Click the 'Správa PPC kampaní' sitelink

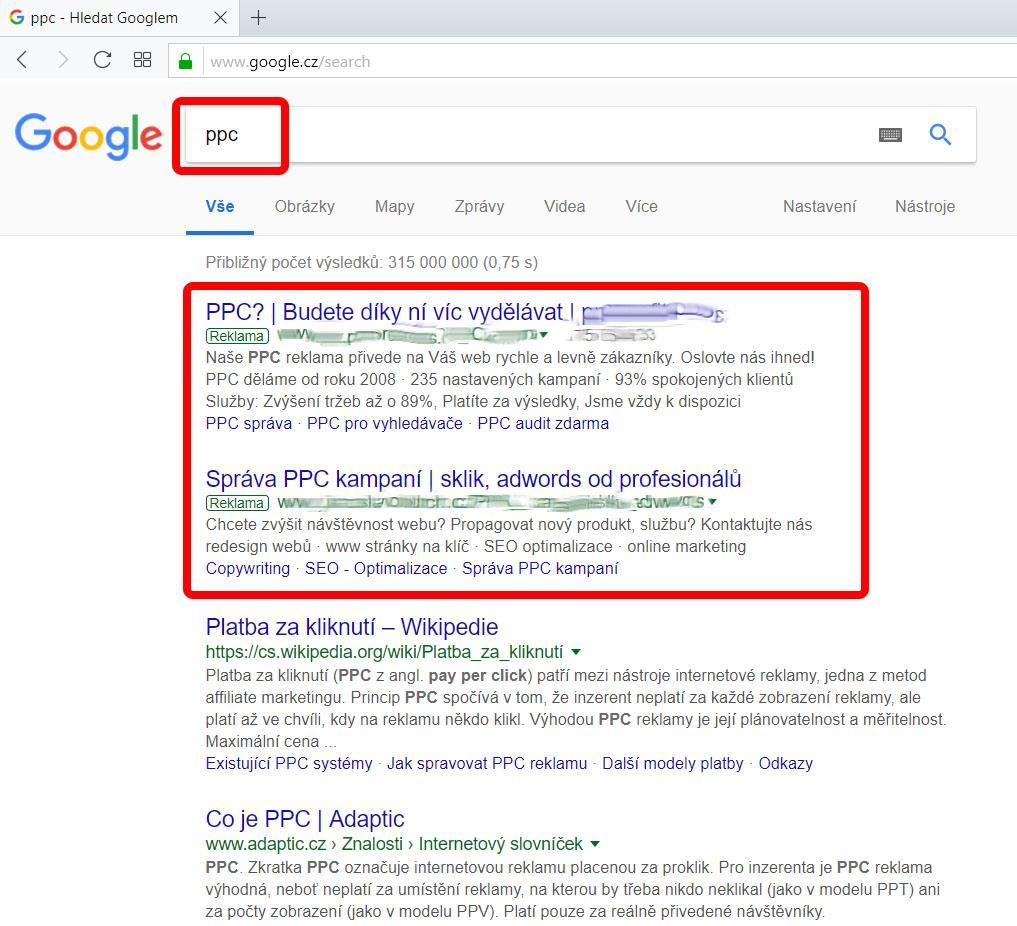point(540,569)
